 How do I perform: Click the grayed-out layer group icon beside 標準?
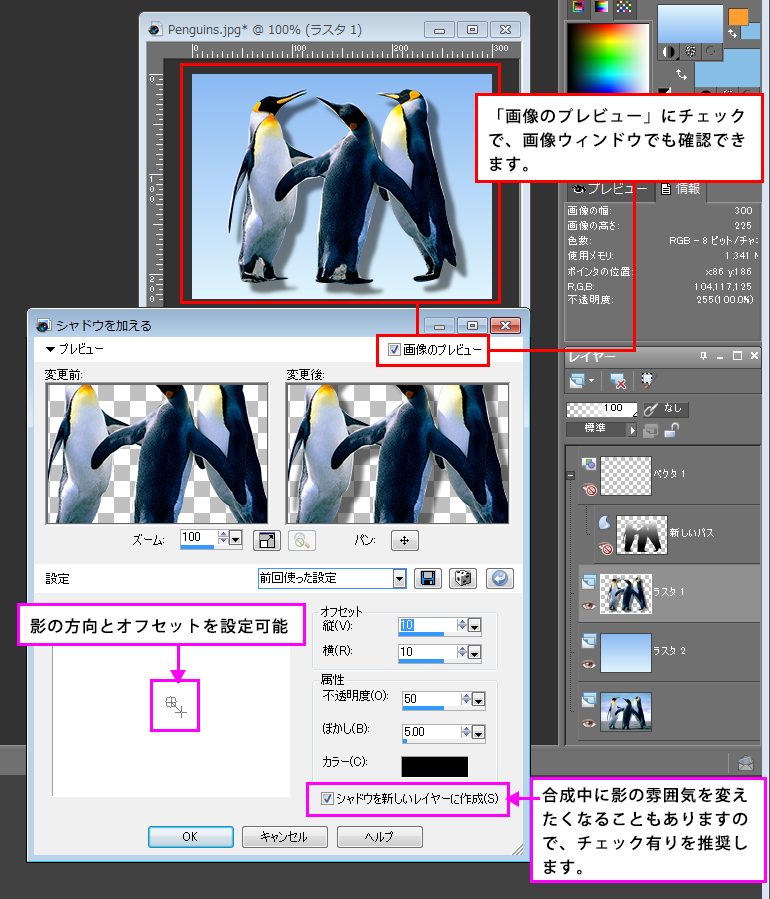click(651, 430)
